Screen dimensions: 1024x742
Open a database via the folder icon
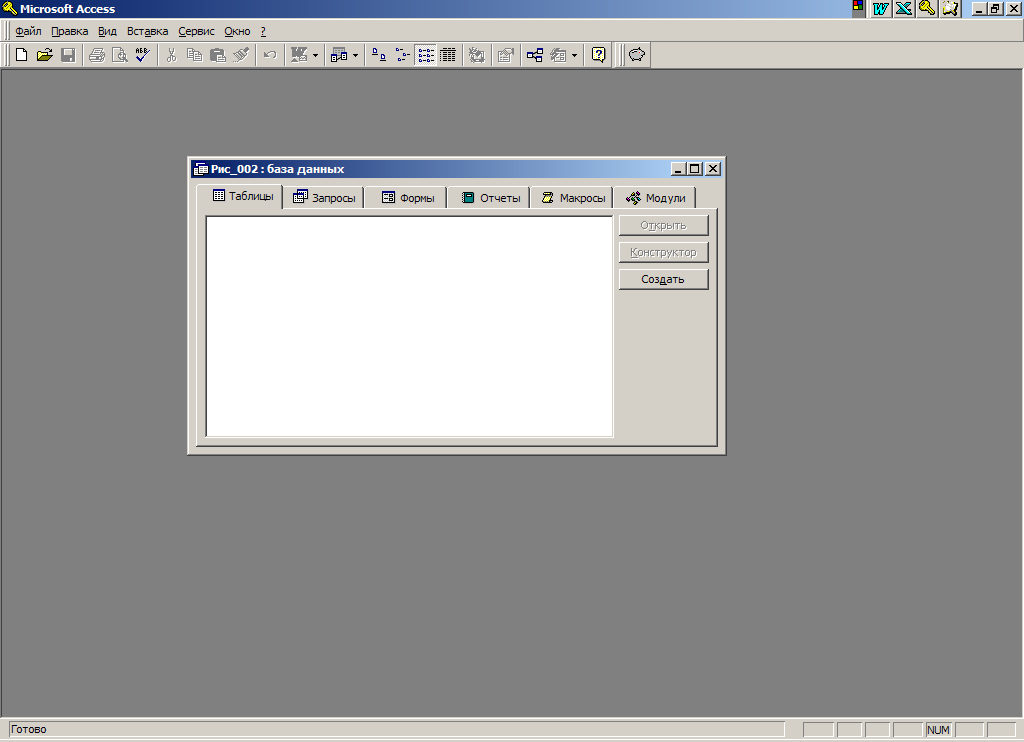[x=44, y=55]
